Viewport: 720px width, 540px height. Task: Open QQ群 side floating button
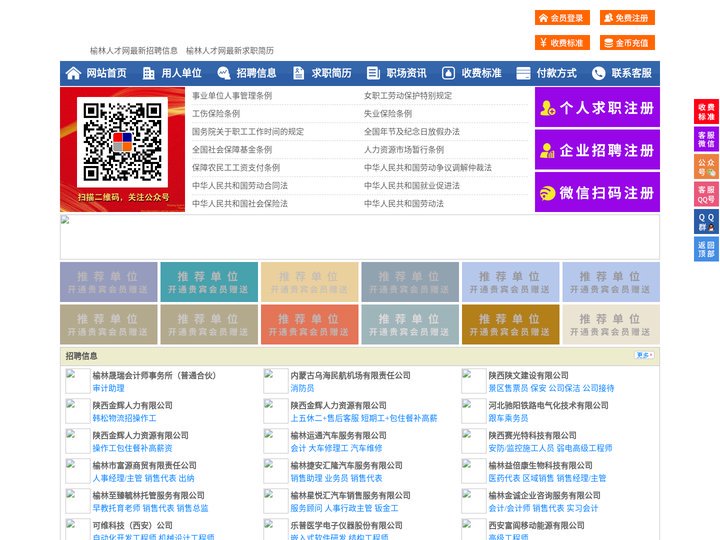click(706, 222)
